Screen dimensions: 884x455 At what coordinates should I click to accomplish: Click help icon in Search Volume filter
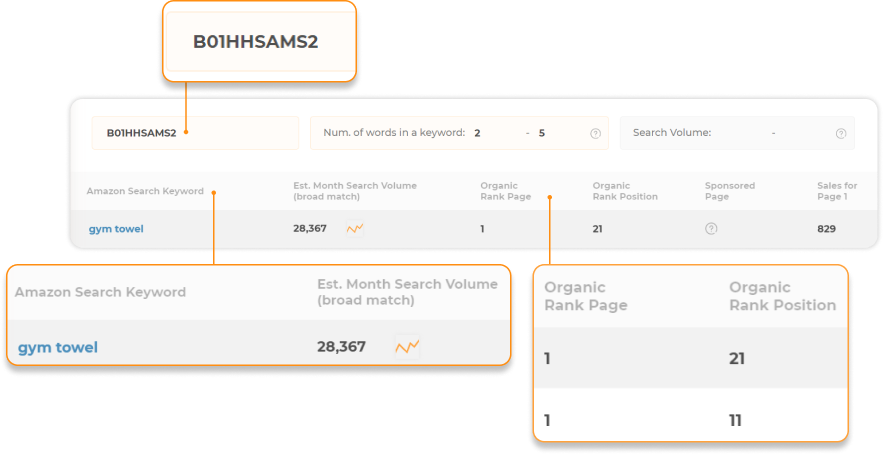(841, 133)
